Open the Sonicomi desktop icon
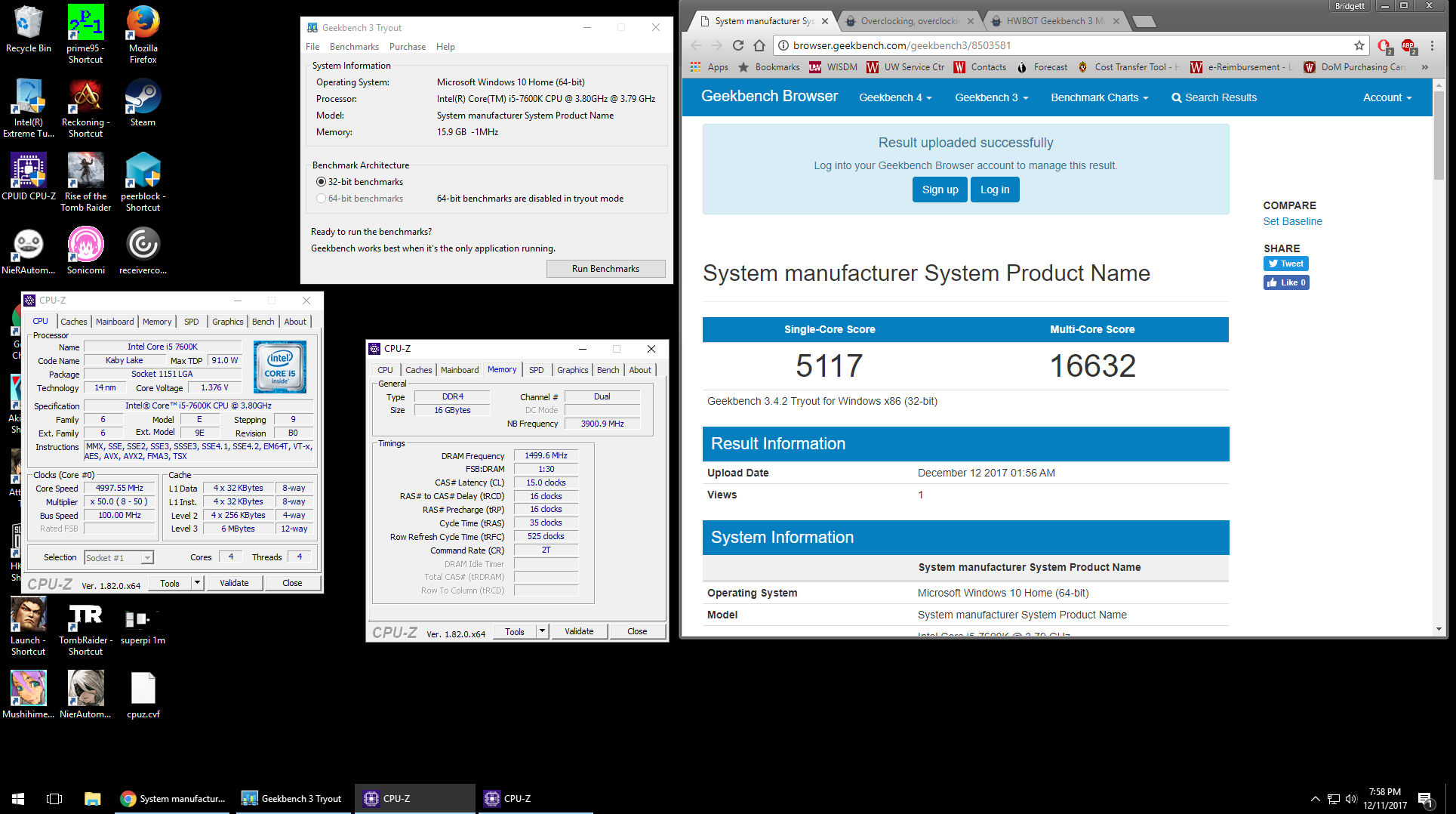 coord(85,251)
